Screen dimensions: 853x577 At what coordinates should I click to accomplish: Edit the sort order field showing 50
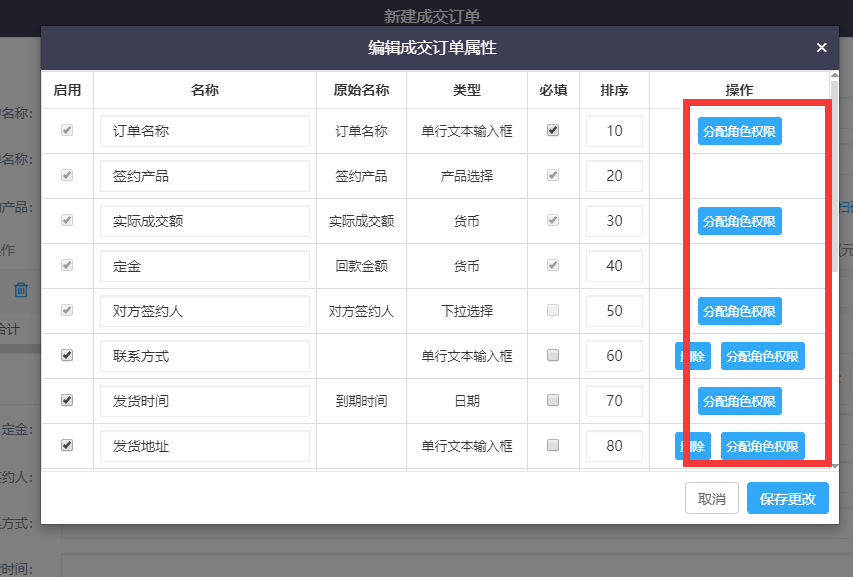[614, 311]
